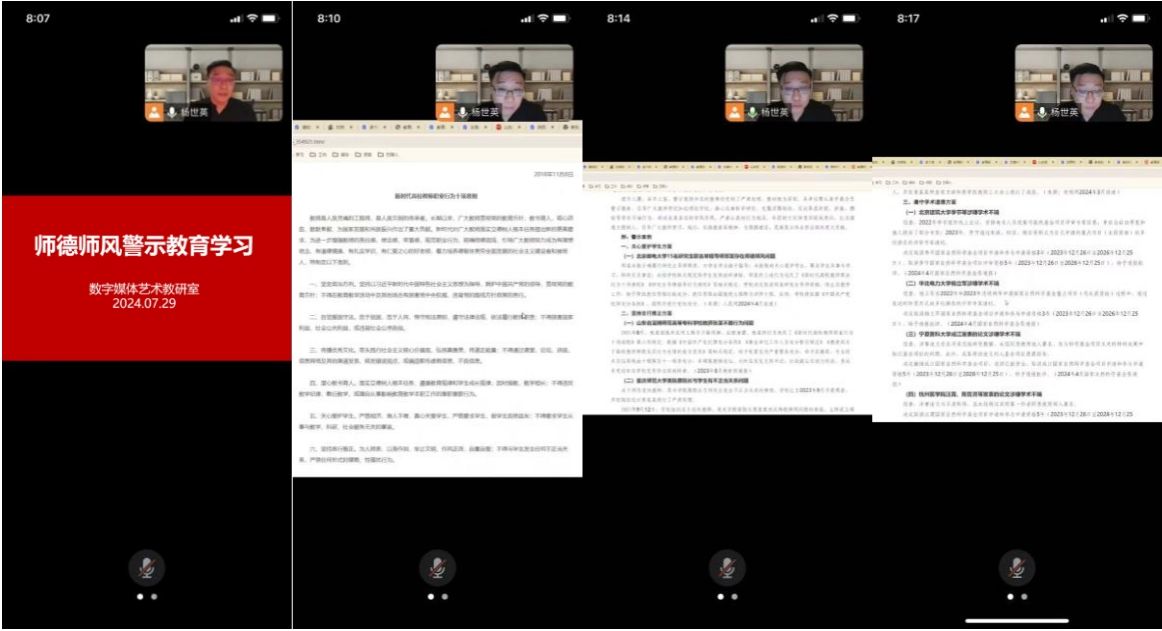Toggle the mic button in the 8:14 screen
Image resolution: width=1162 pixels, height=631 pixels.
726,568
